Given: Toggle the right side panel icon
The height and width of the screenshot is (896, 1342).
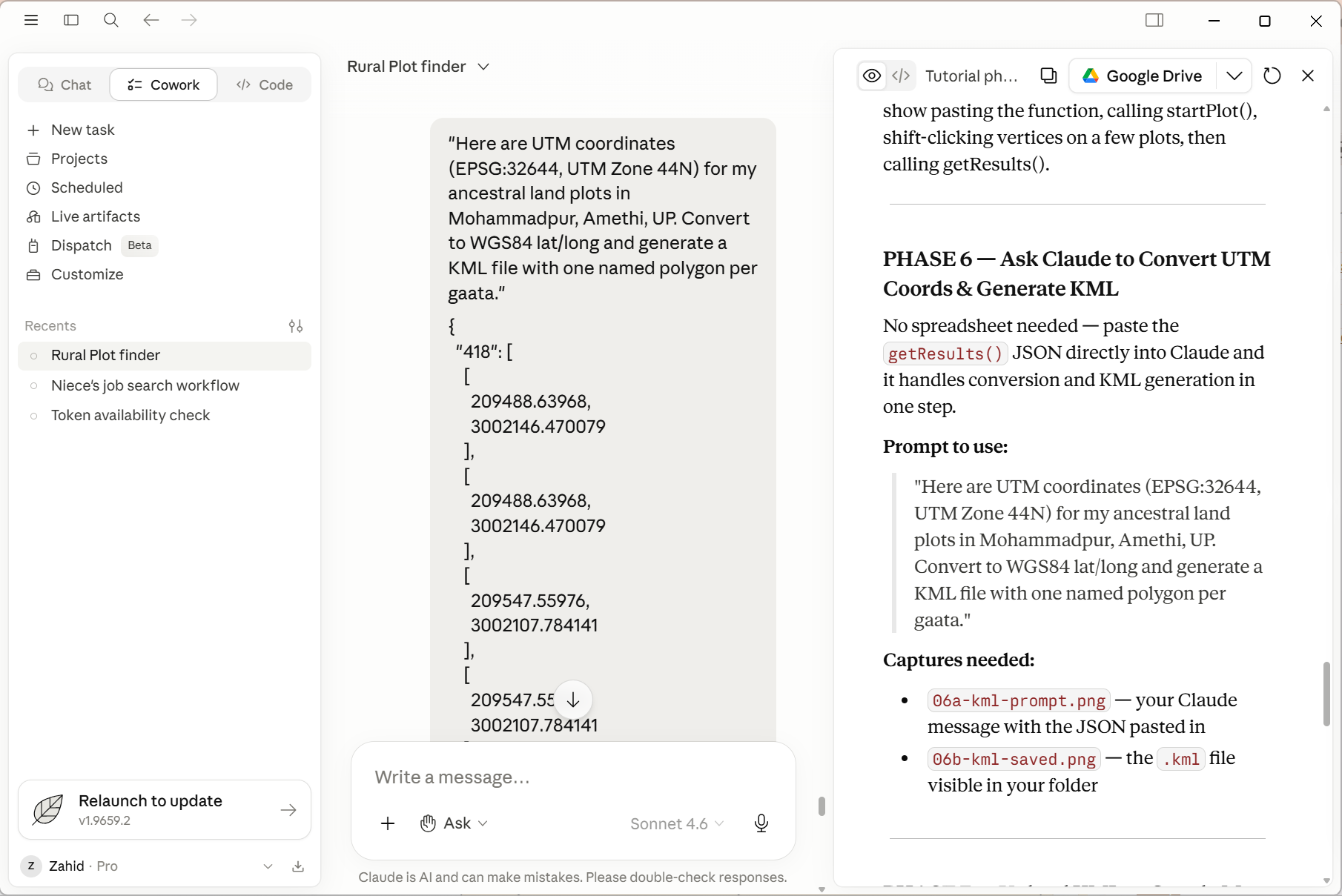Looking at the screenshot, I should [x=1154, y=20].
